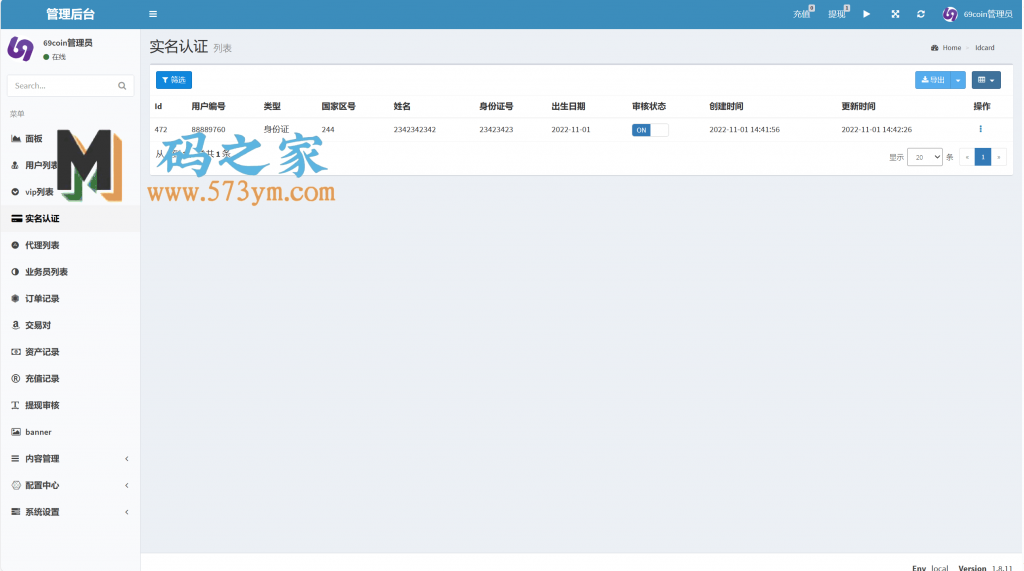Screen dimensions: 1024x571
Task: Click the 姓名 cell 2342342342
Action: pyautogui.click(x=415, y=129)
